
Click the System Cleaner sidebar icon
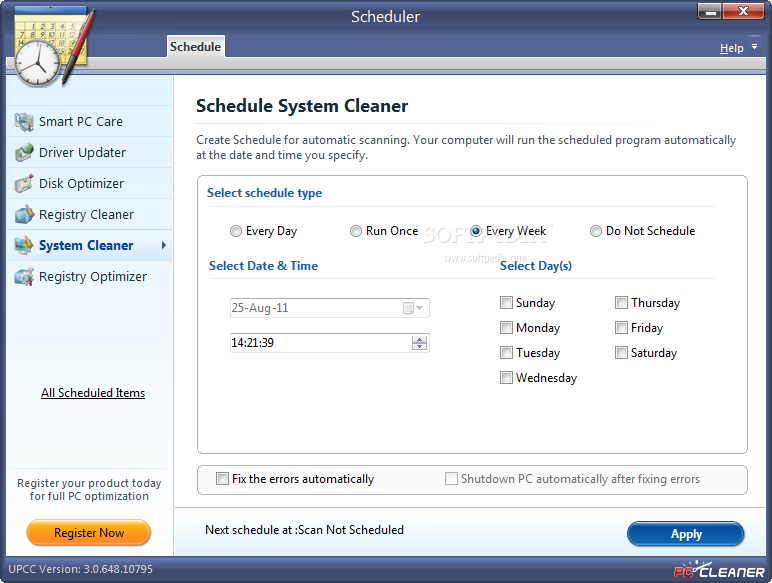point(24,245)
